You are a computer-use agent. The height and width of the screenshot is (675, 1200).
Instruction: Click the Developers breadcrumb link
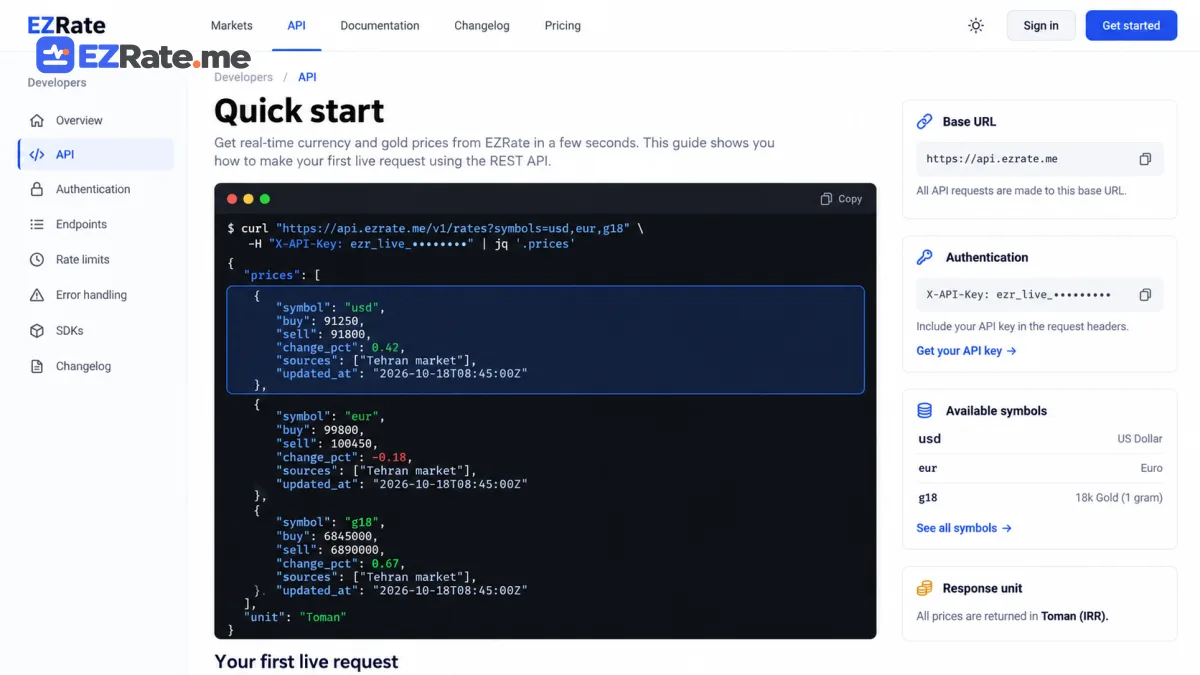coord(244,77)
